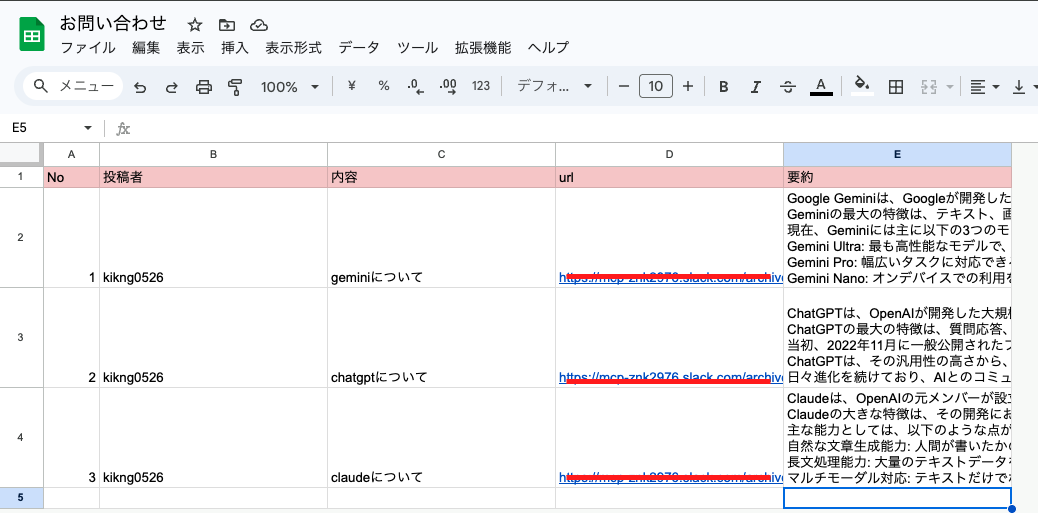Select the paint format roller

[235, 87]
